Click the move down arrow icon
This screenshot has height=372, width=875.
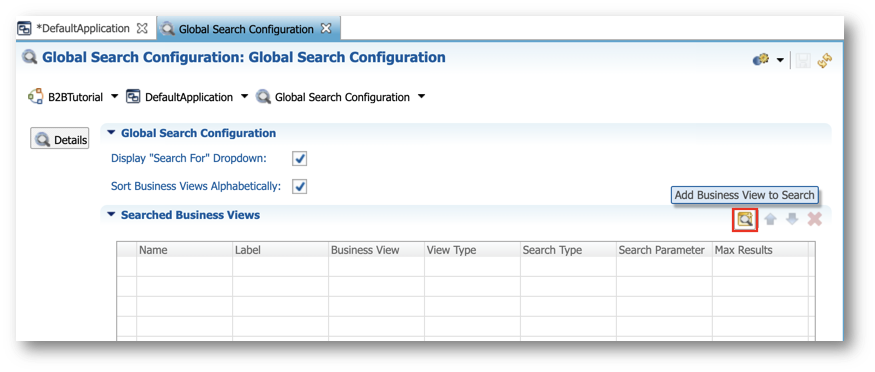tap(792, 219)
